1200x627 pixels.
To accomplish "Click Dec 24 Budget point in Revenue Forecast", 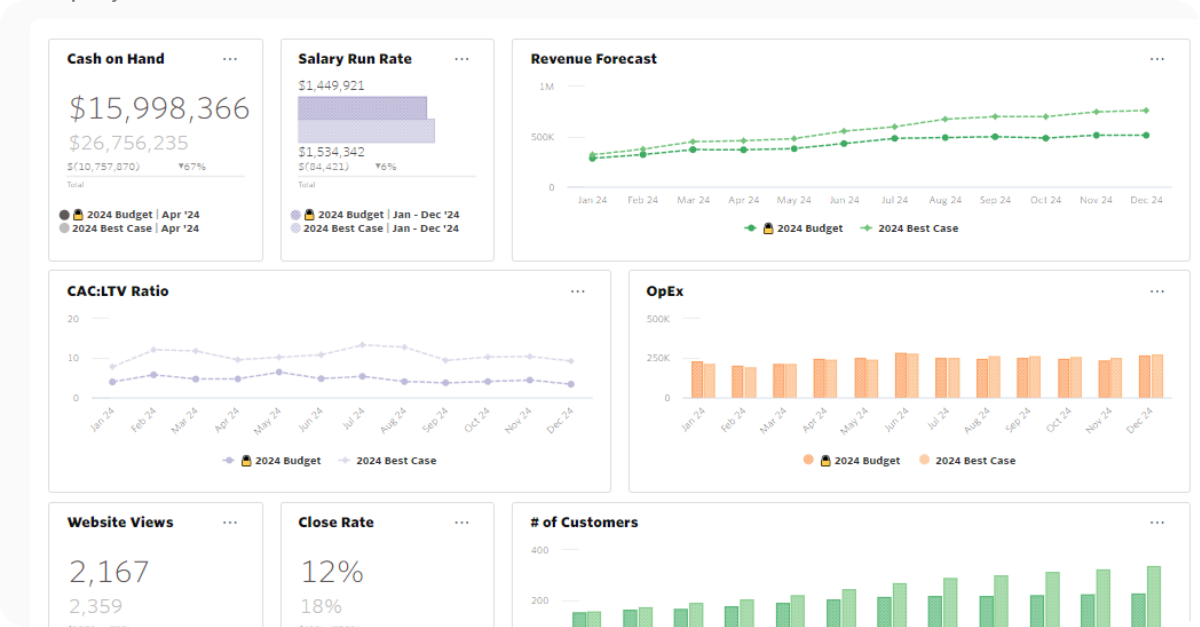I will click(x=1146, y=135).
